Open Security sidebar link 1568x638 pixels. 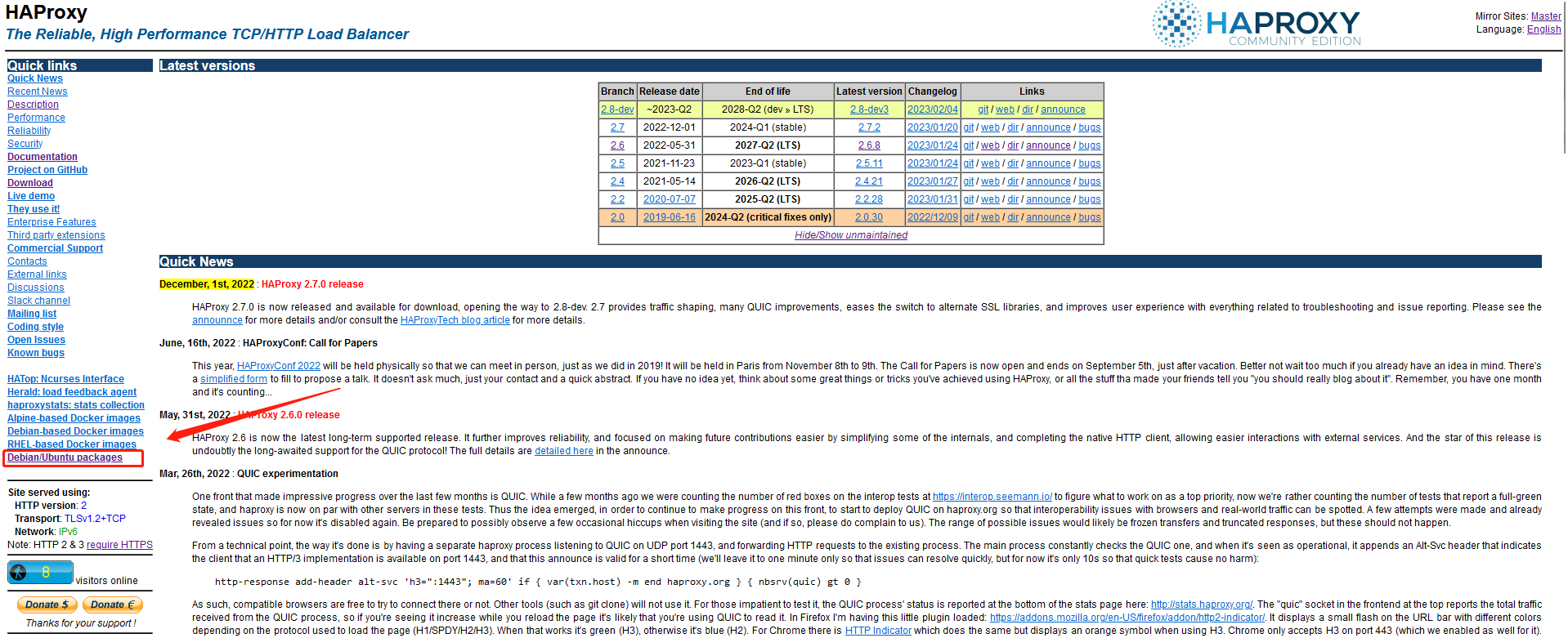[25, 144]
